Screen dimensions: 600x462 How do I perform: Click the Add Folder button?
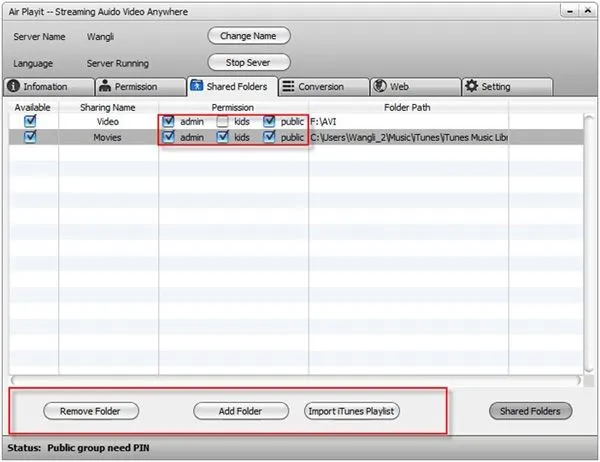pyautogui.click(x=241, y=411)
